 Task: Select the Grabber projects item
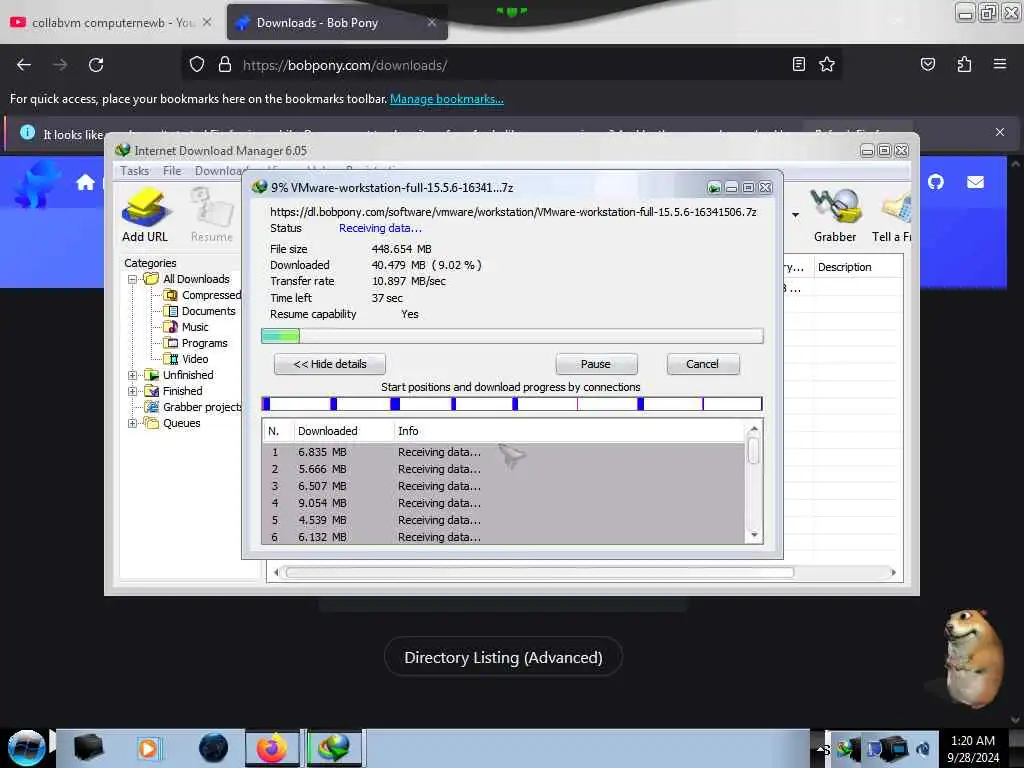tap(193, 408)
